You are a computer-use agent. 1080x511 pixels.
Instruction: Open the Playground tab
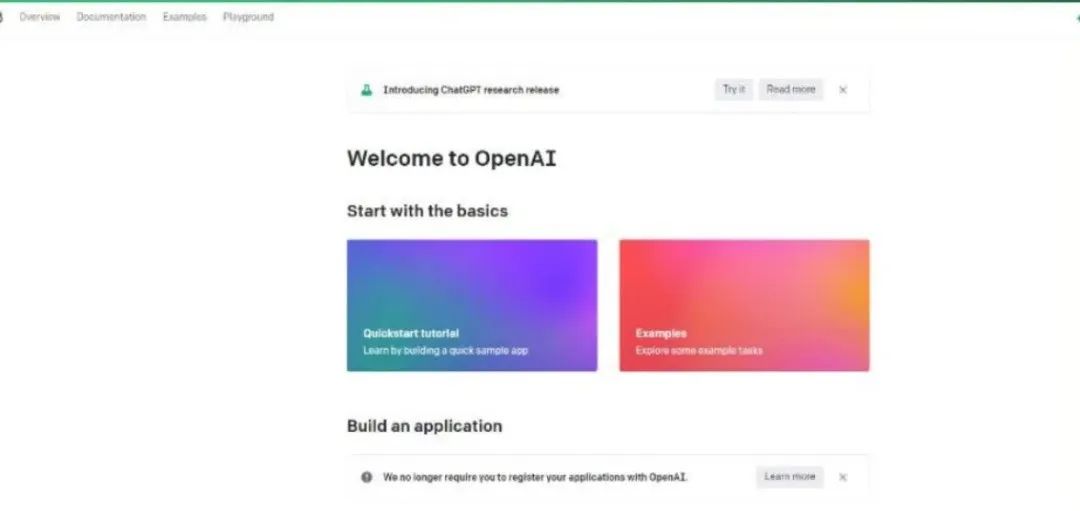click(x=248, y=17)
